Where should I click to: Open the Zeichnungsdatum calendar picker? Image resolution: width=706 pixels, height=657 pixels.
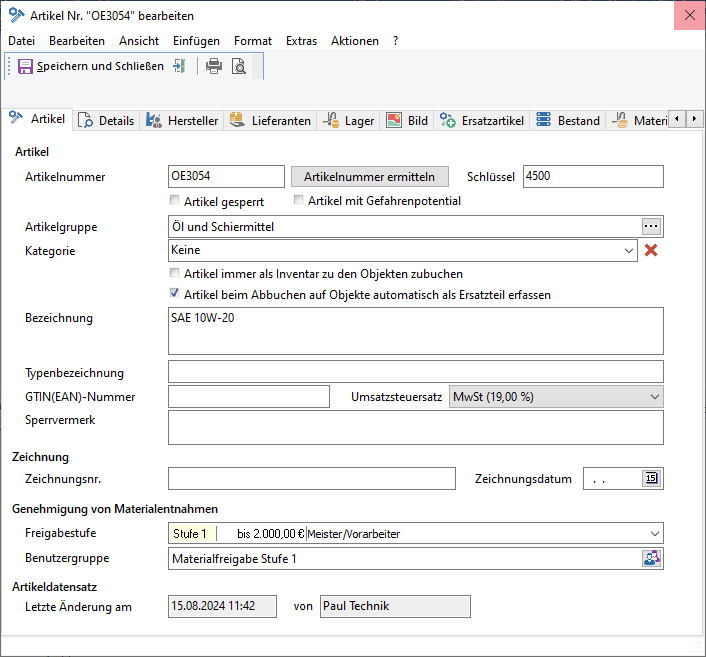point(651,478)
